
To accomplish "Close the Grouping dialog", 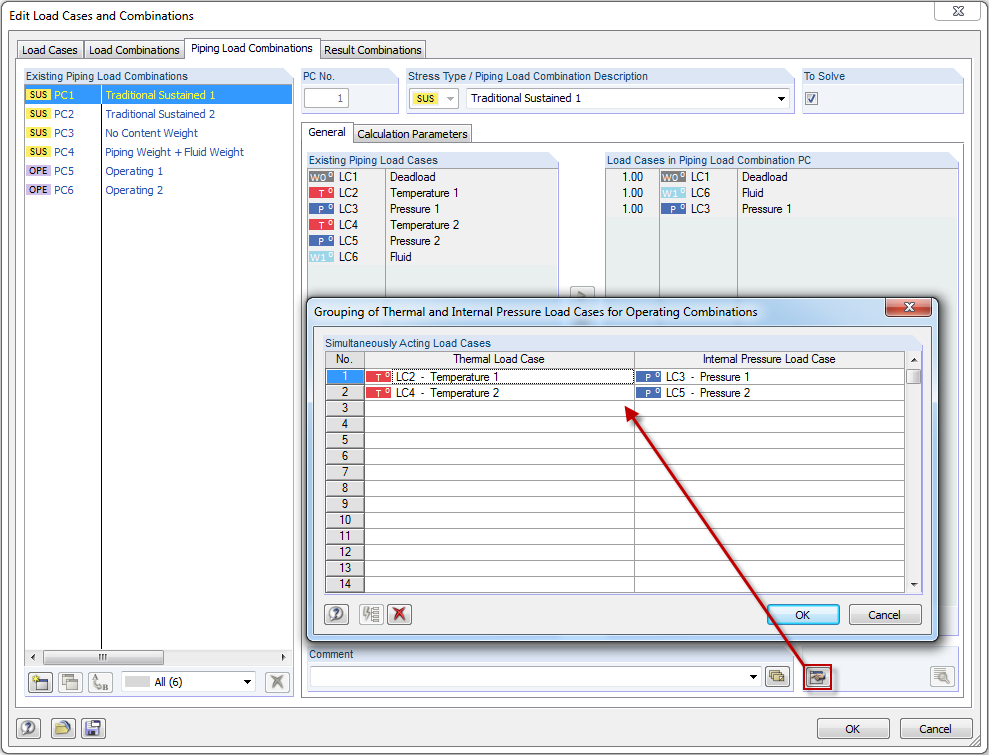I will tap(908, 307).
